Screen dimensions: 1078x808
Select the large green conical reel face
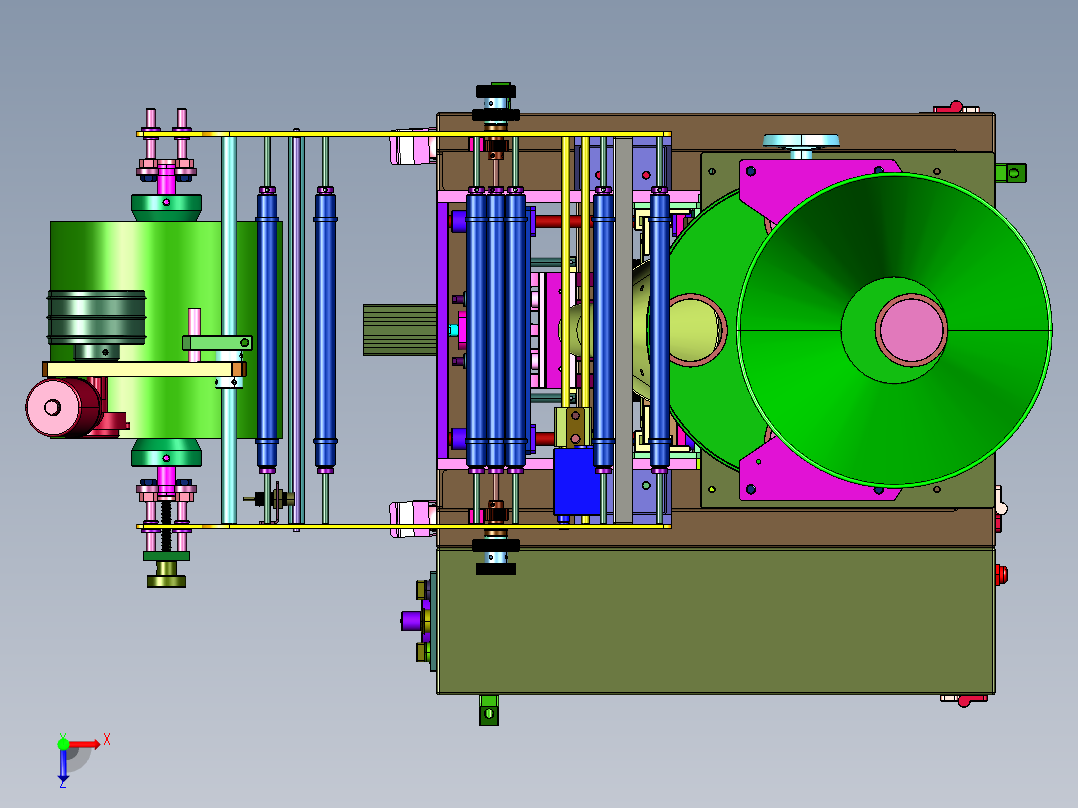click(x=894, y=330)
